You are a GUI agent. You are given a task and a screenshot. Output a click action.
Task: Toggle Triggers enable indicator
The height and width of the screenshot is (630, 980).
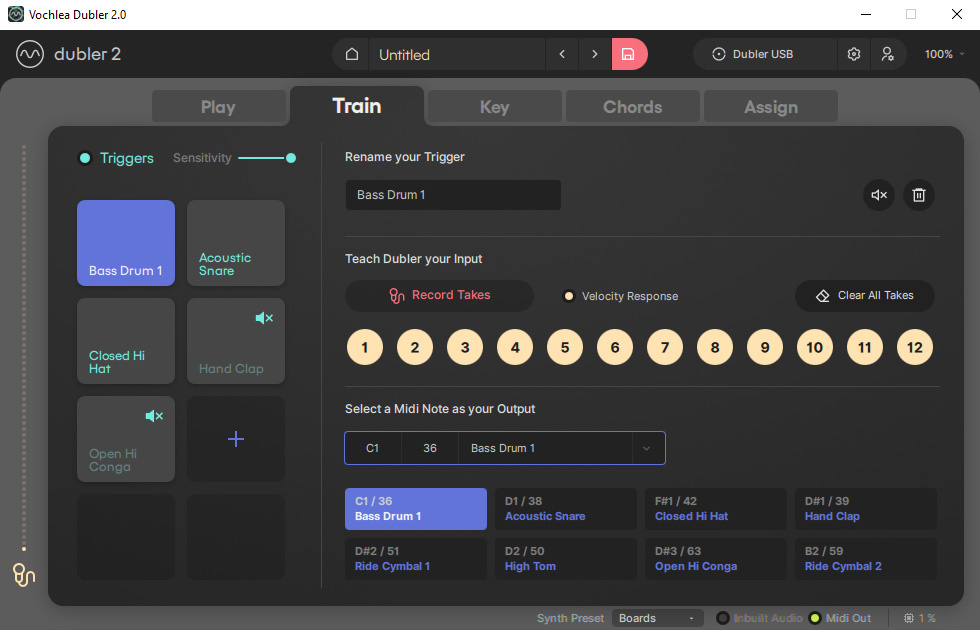[x=85, y=158]
